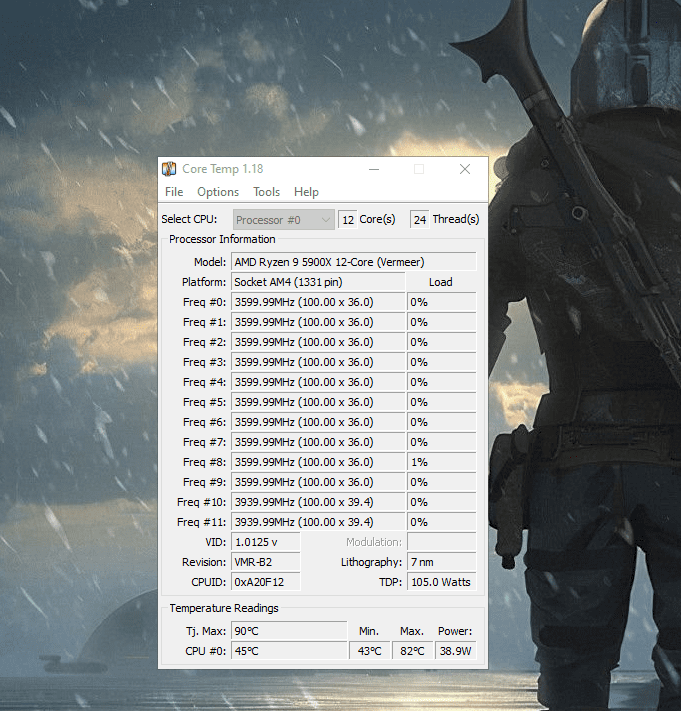Click the Freq #3 frequency value
The width and height of the screenshot is (681, 711).
click(318, 362)
